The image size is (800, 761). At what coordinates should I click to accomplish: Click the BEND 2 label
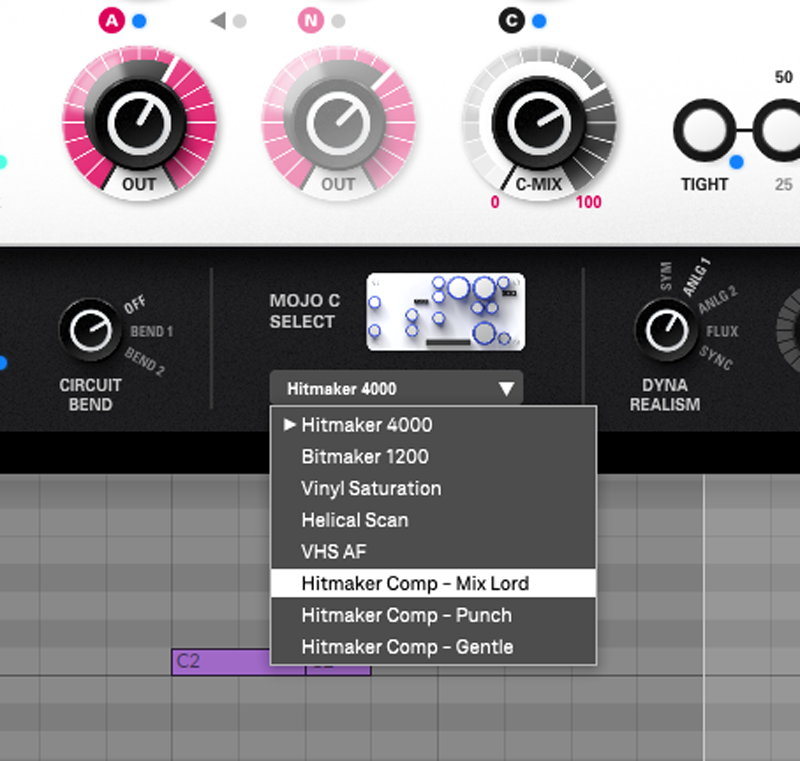[x=145, y=361]
